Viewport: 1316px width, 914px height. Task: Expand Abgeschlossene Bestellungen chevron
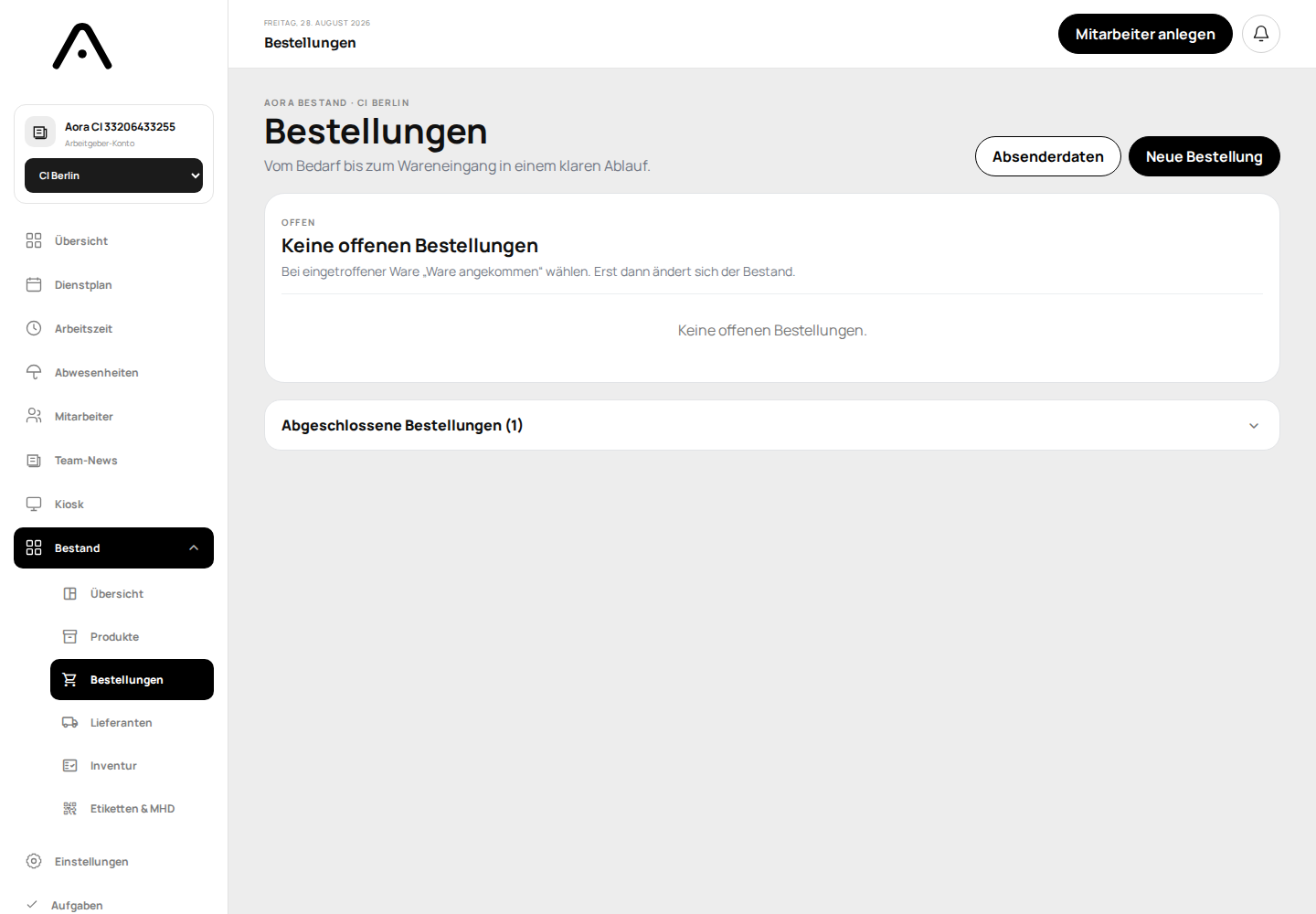pyautogui.click(x=1254, y=426)
